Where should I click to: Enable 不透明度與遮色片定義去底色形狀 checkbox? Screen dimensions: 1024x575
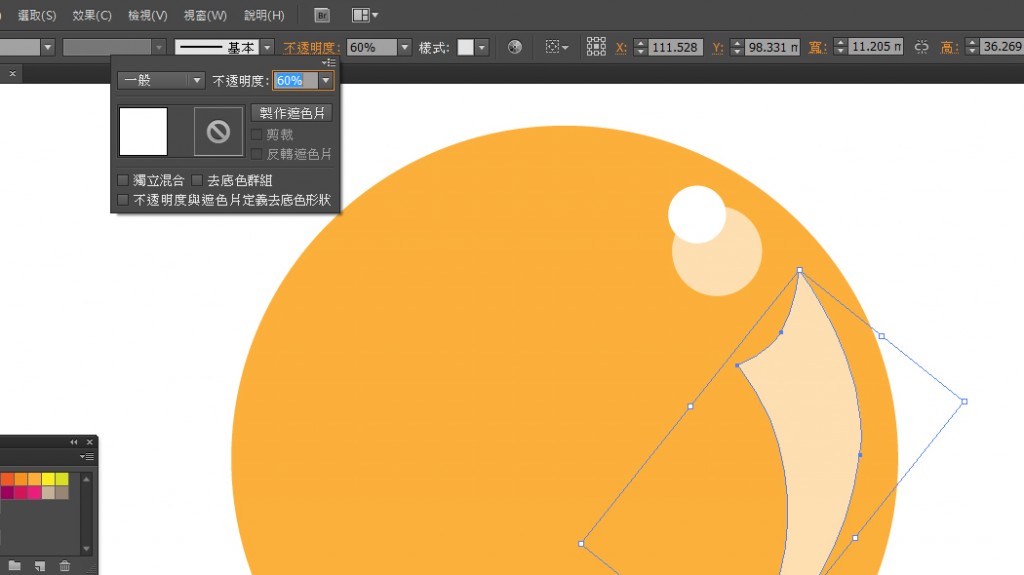(123, 199)
